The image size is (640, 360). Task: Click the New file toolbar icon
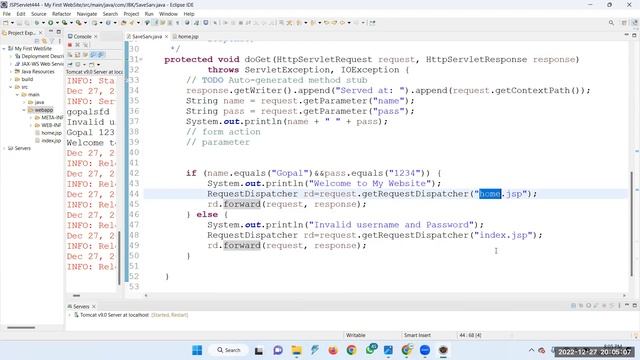coord(6,23)
